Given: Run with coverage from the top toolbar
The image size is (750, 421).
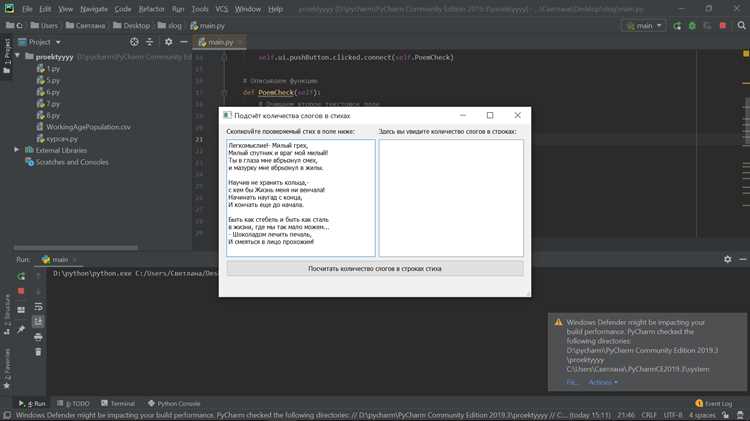Looking at the screenshot, I should [x=707, y=26].
